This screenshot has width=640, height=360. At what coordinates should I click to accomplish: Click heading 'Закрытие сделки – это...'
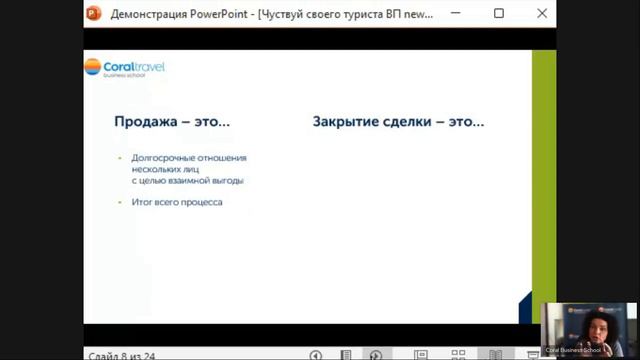(398, 121)
